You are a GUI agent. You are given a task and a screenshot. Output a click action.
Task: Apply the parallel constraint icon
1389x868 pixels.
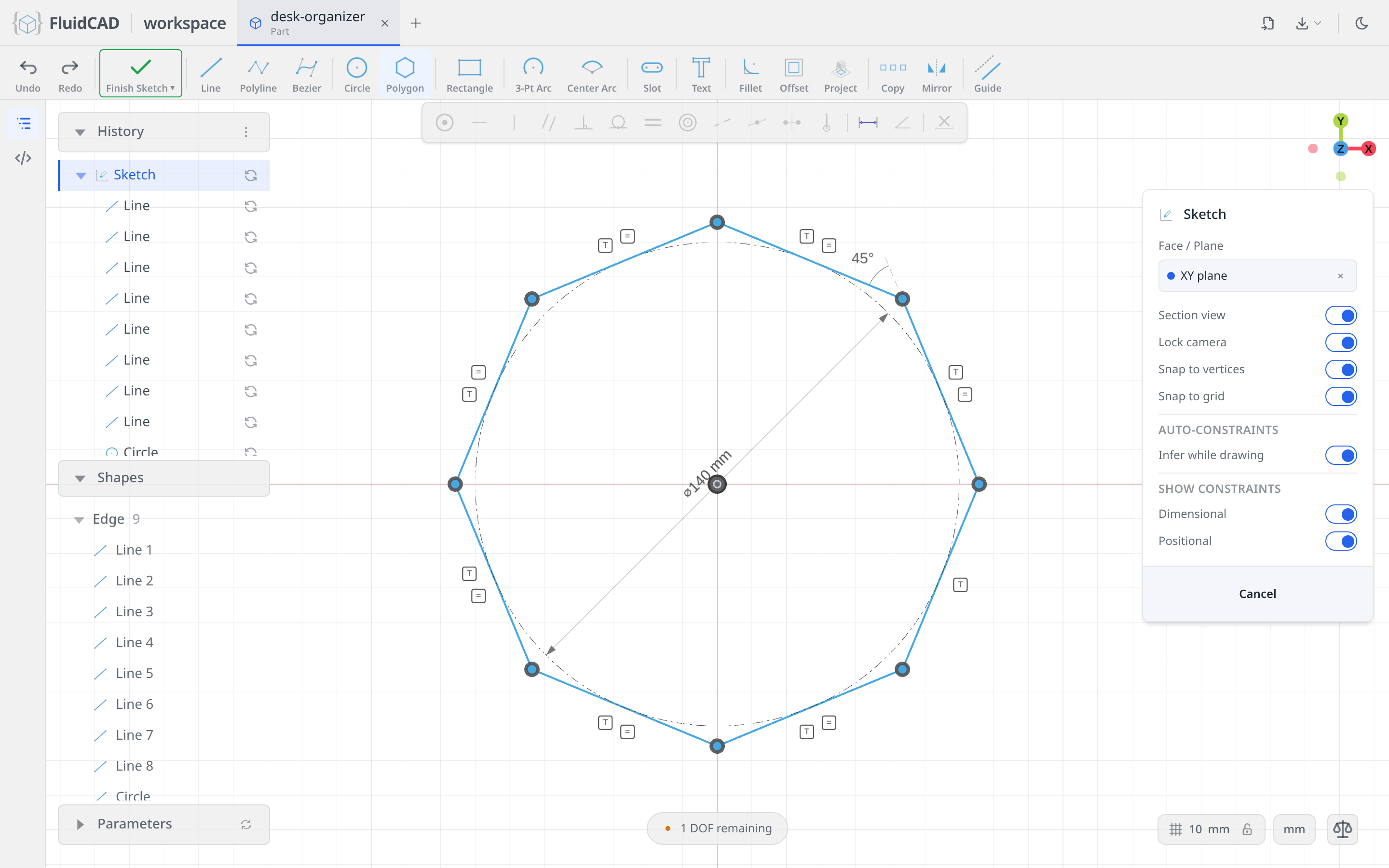click(x=549, y=122)
